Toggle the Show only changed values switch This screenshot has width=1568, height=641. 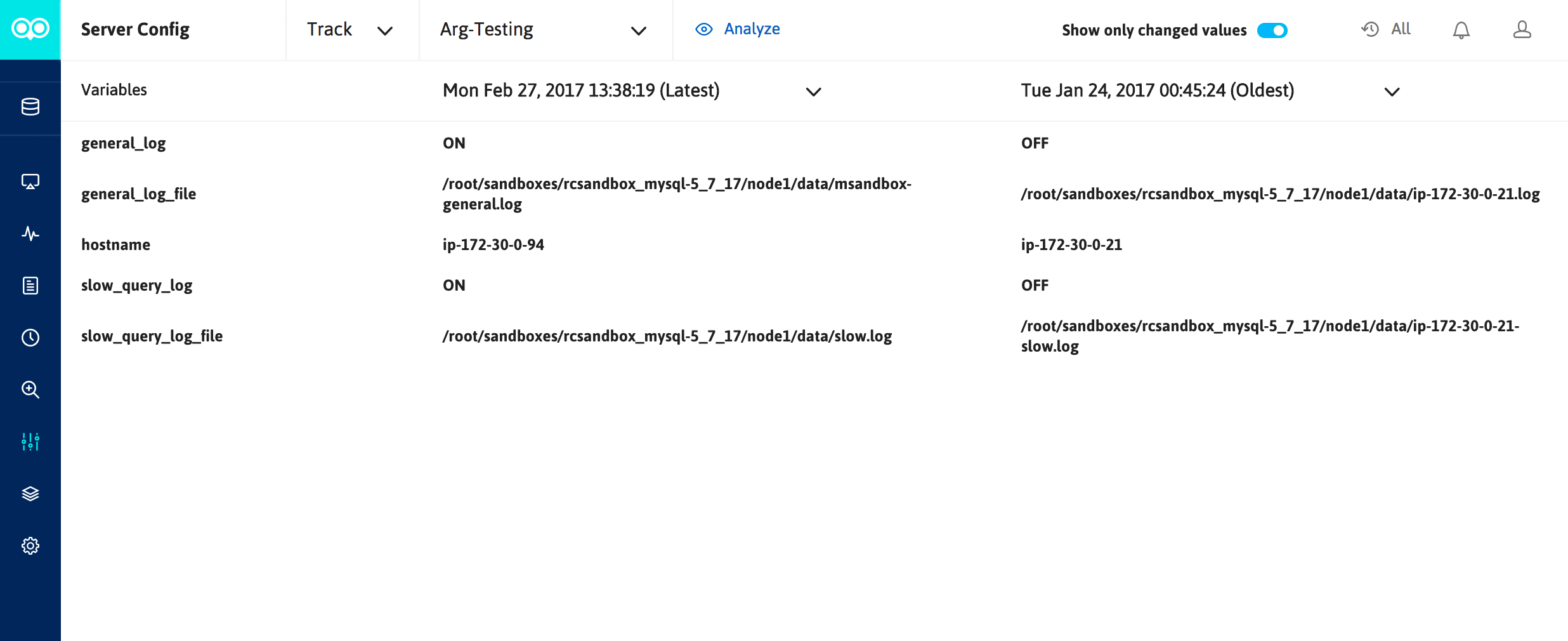point(1272,30)
